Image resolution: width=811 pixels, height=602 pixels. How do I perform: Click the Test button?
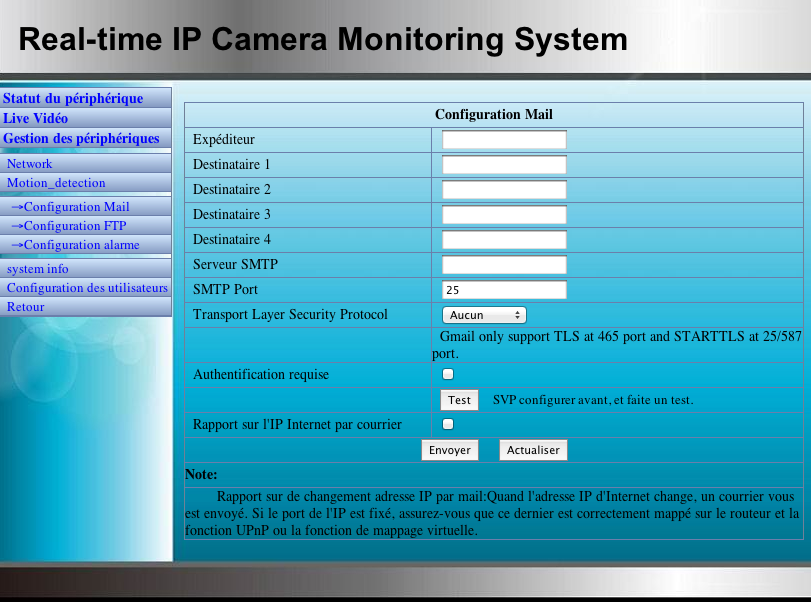tap(459, 400)
